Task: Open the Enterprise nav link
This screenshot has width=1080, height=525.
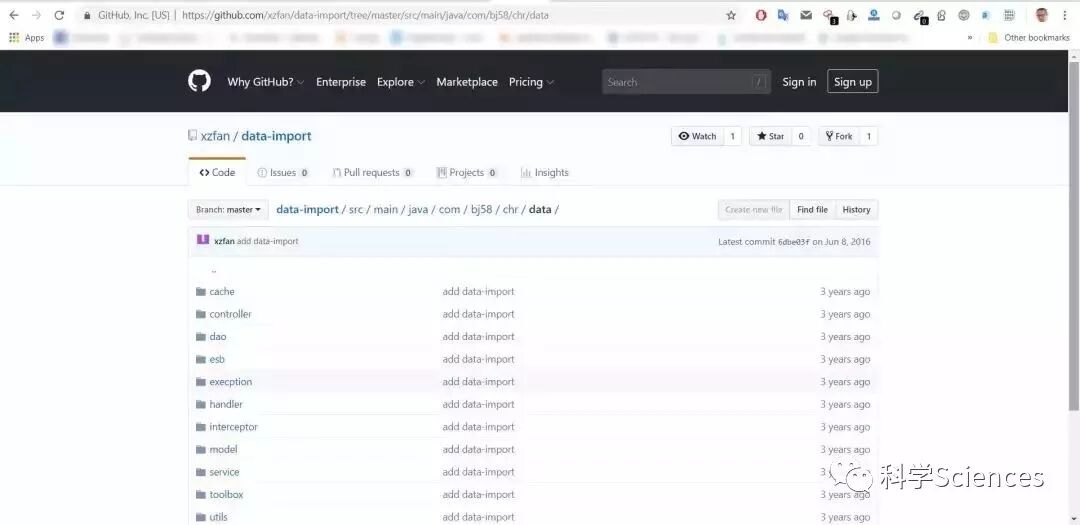Action: [x=341, y=82]
